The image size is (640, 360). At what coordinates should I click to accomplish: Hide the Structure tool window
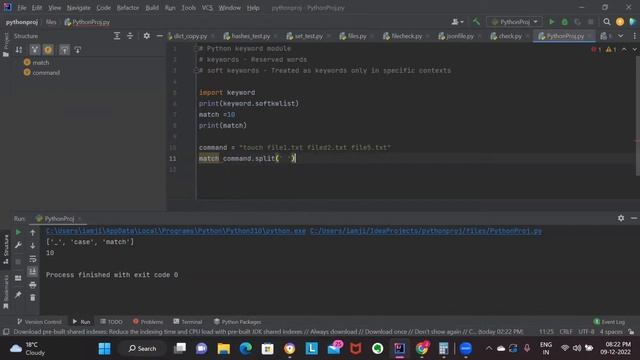(x=160, y=36)
